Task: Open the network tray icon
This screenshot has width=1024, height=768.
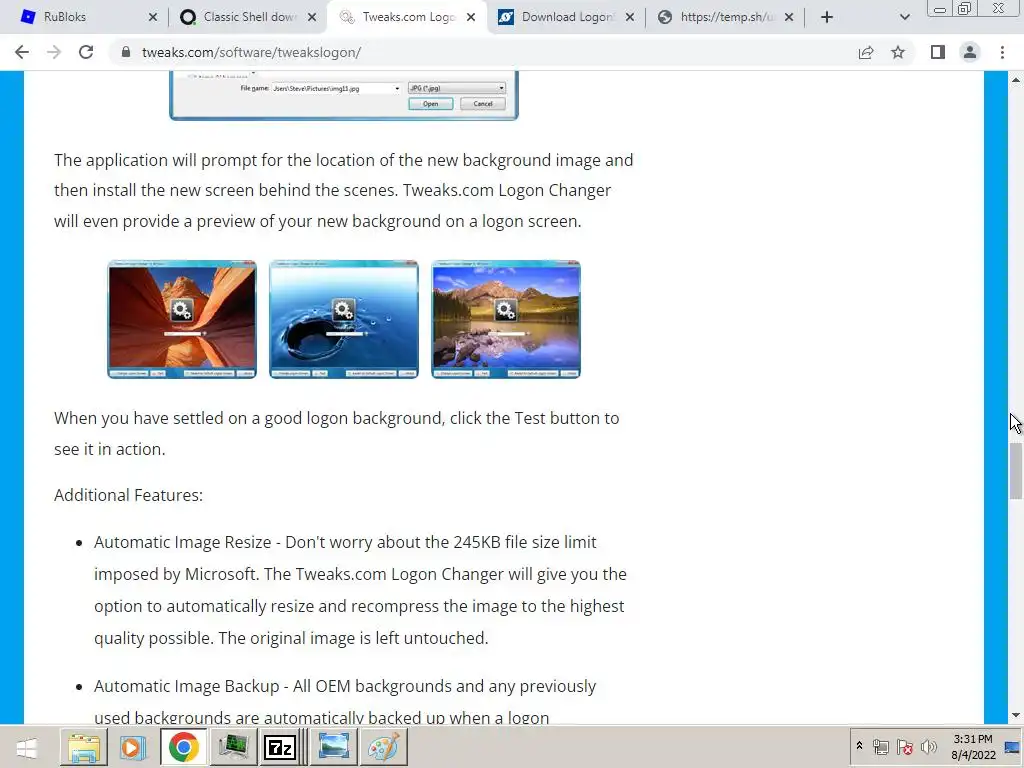Action: 880,747
